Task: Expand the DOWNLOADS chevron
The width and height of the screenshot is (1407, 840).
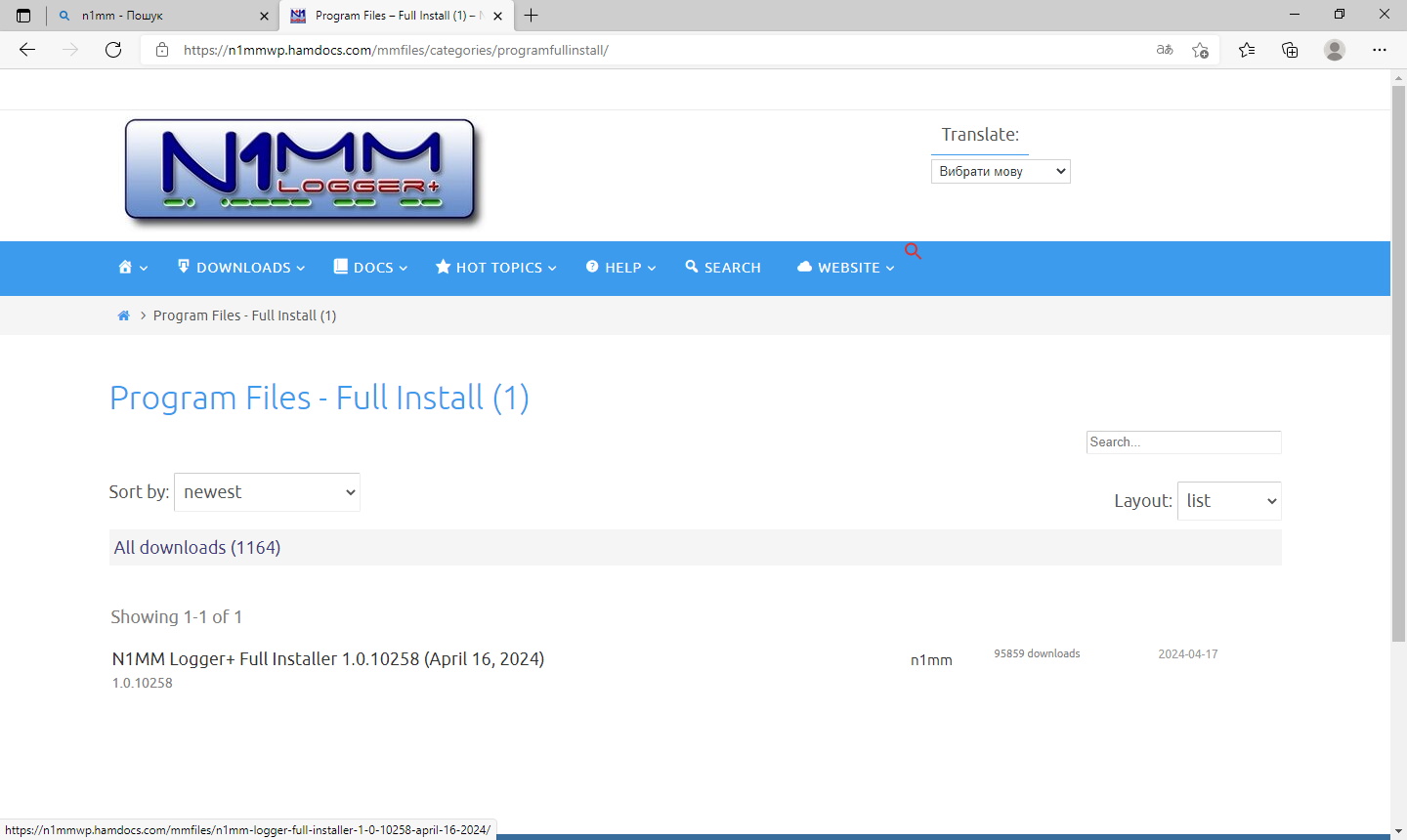Action: tap(301, 269)
